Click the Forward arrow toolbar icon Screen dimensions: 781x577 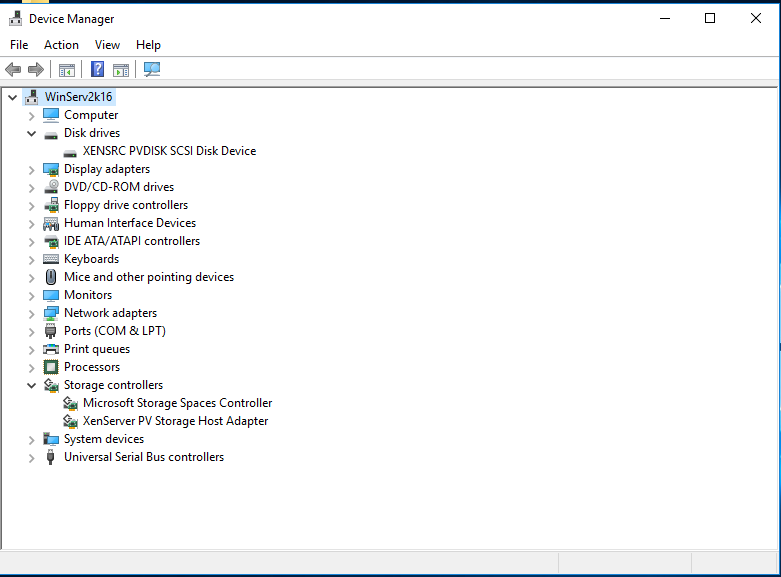point(36,69)
